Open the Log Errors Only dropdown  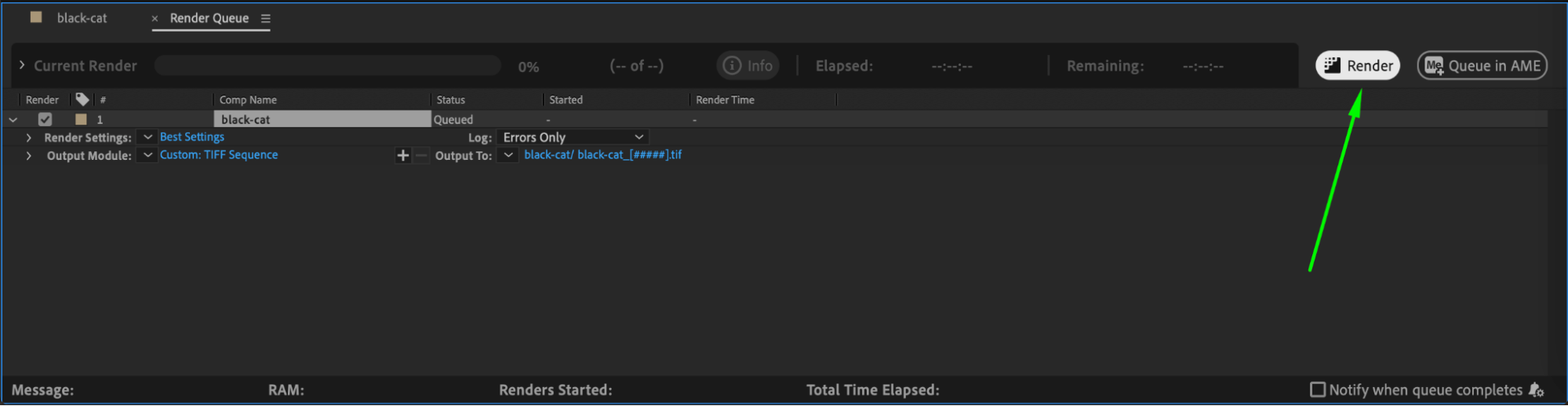point(573,137)
